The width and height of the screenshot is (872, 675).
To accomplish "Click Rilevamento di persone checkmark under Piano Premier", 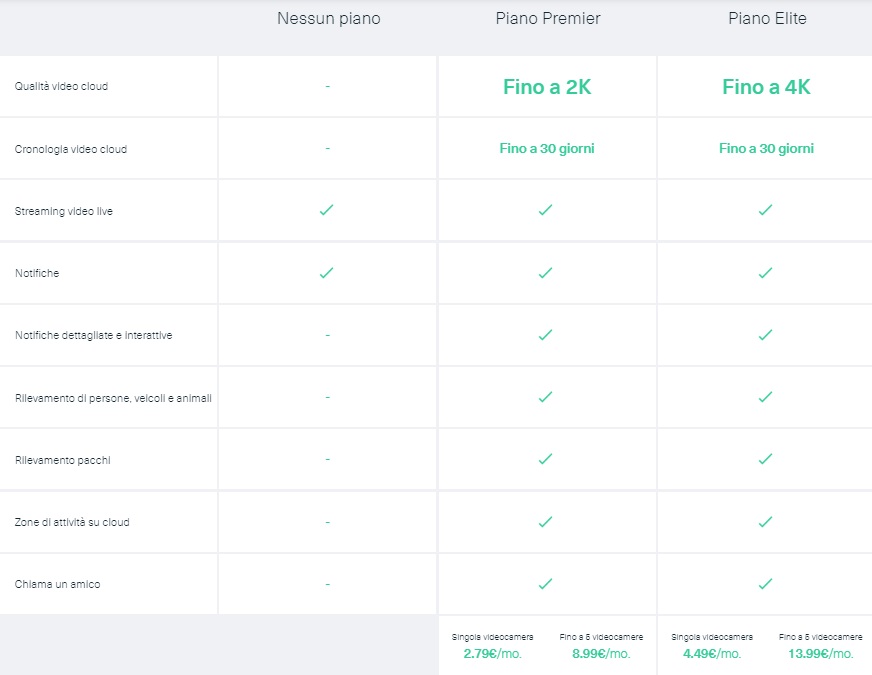I will 546,396.
